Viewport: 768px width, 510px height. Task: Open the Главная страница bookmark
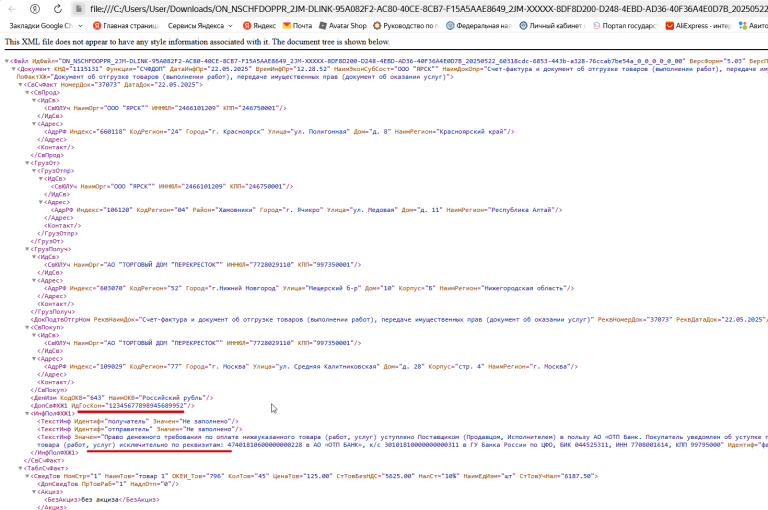[126, 25]
